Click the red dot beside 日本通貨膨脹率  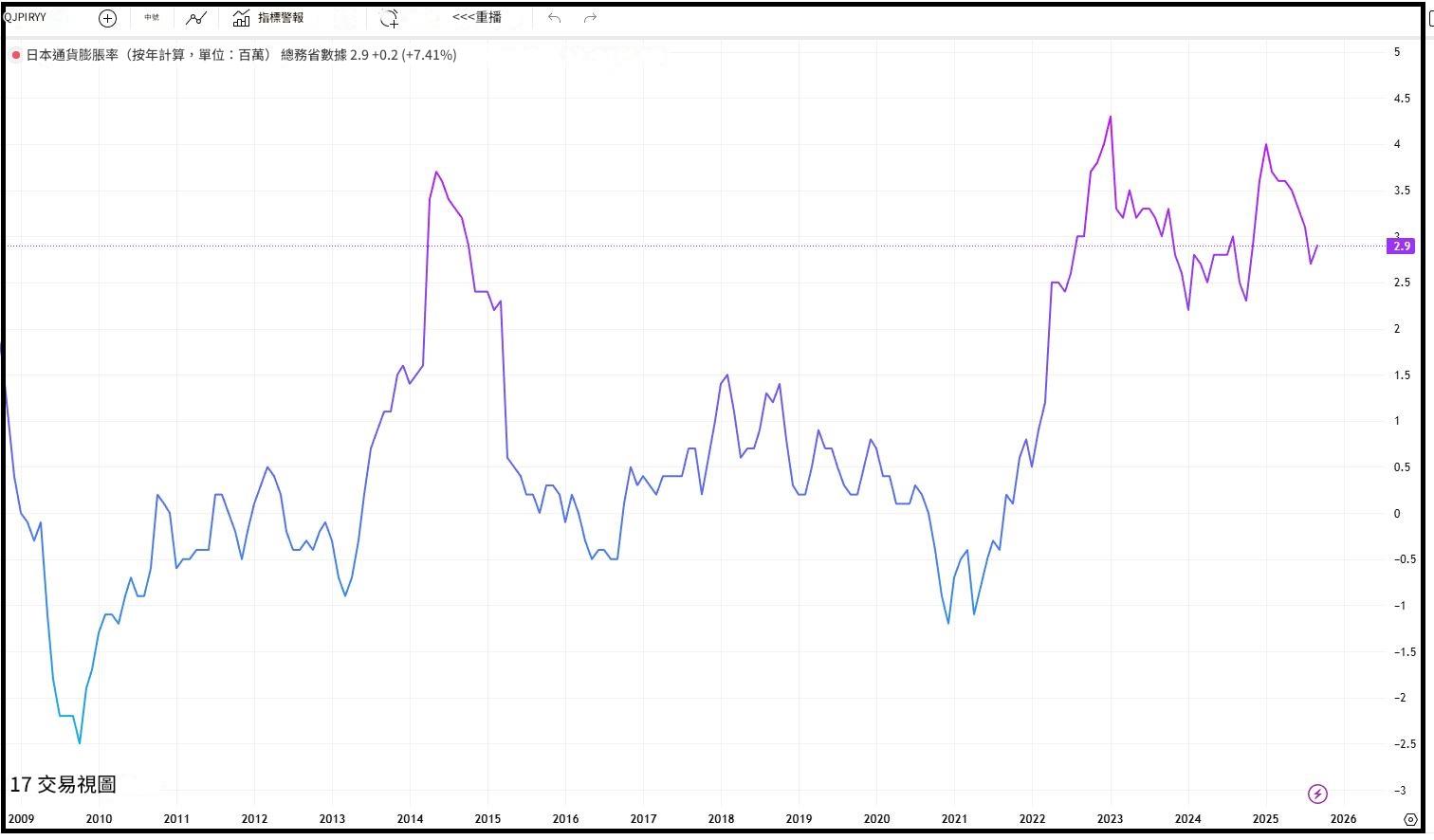point(16,56)
